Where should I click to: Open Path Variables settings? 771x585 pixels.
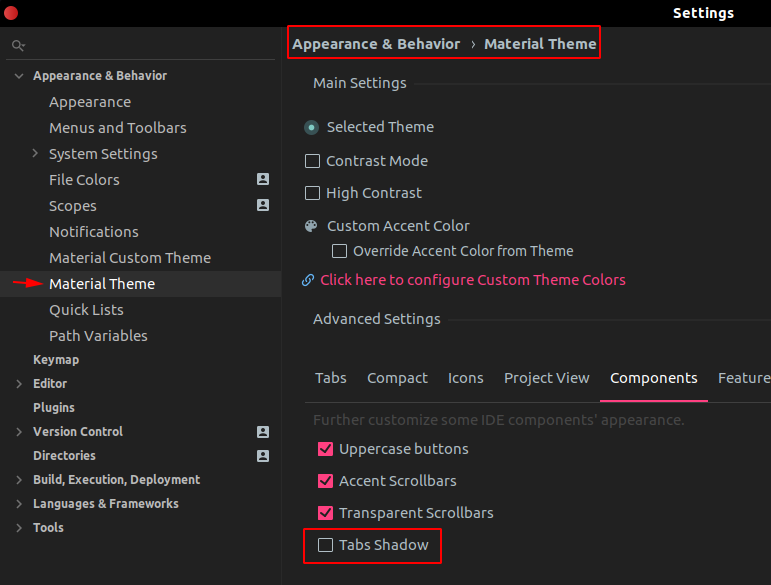(98, 336)
